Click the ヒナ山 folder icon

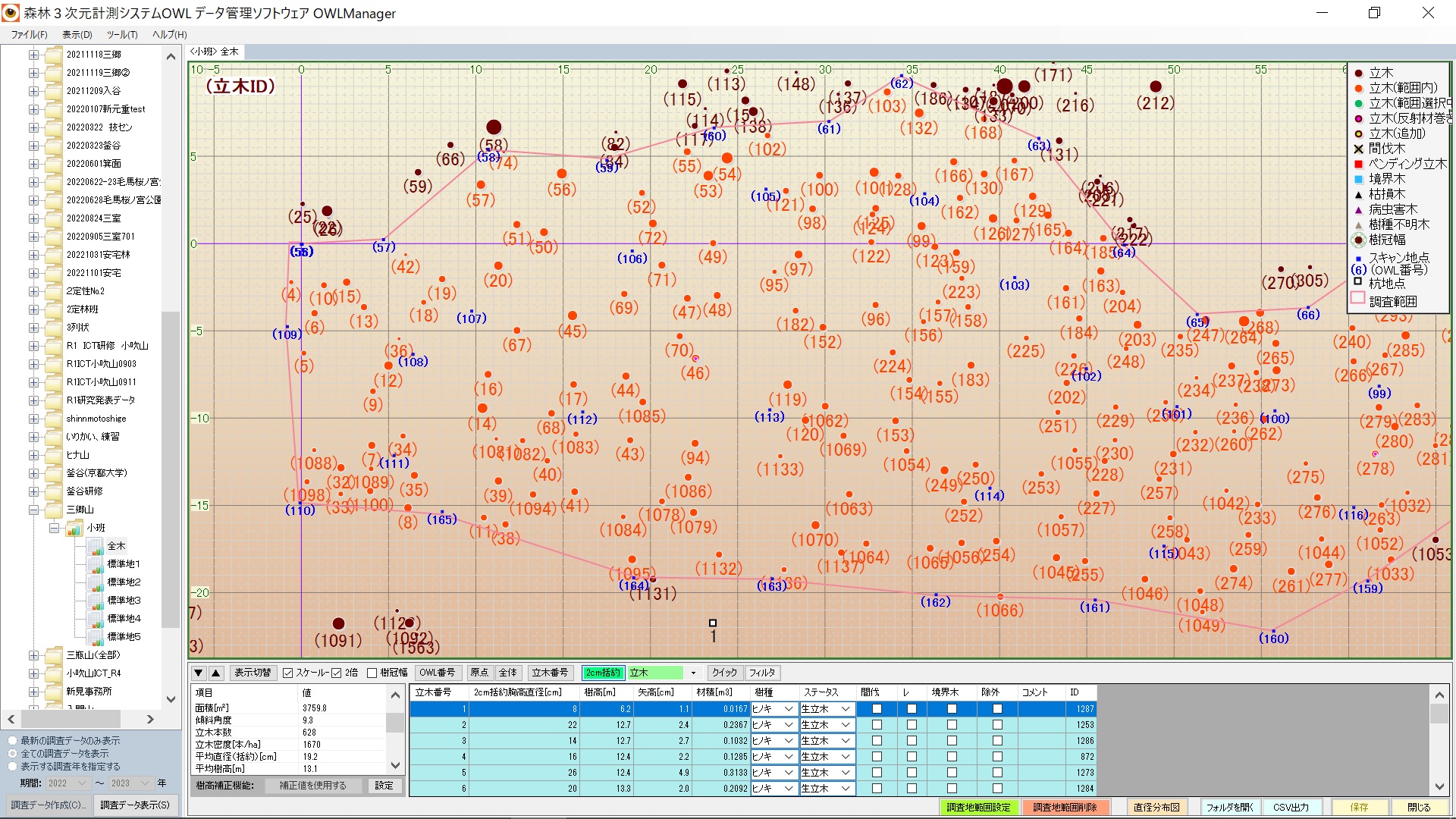[54, 455]
